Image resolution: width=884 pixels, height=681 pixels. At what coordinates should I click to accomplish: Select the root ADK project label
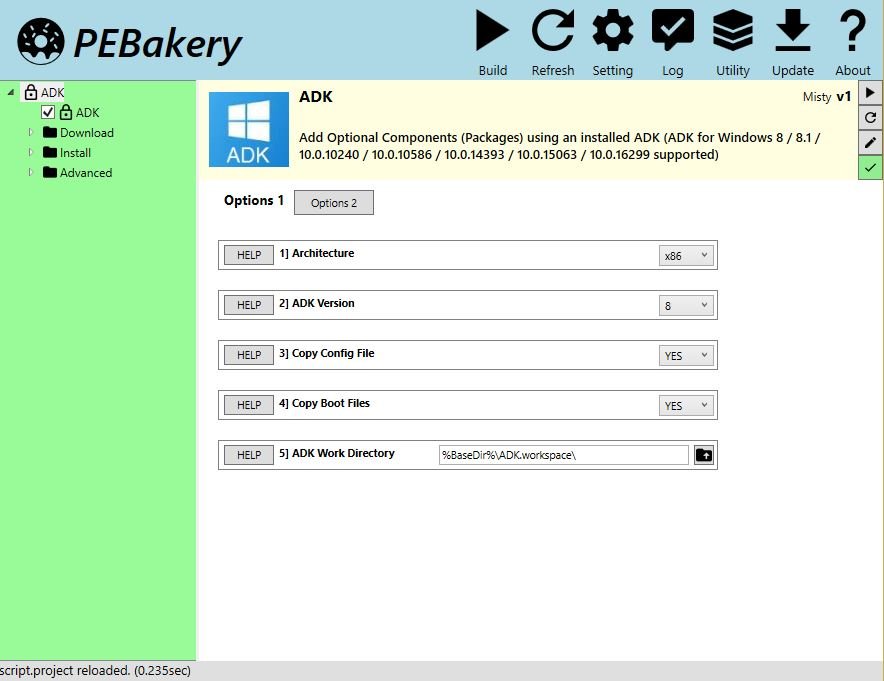click(x=52, y=92)
